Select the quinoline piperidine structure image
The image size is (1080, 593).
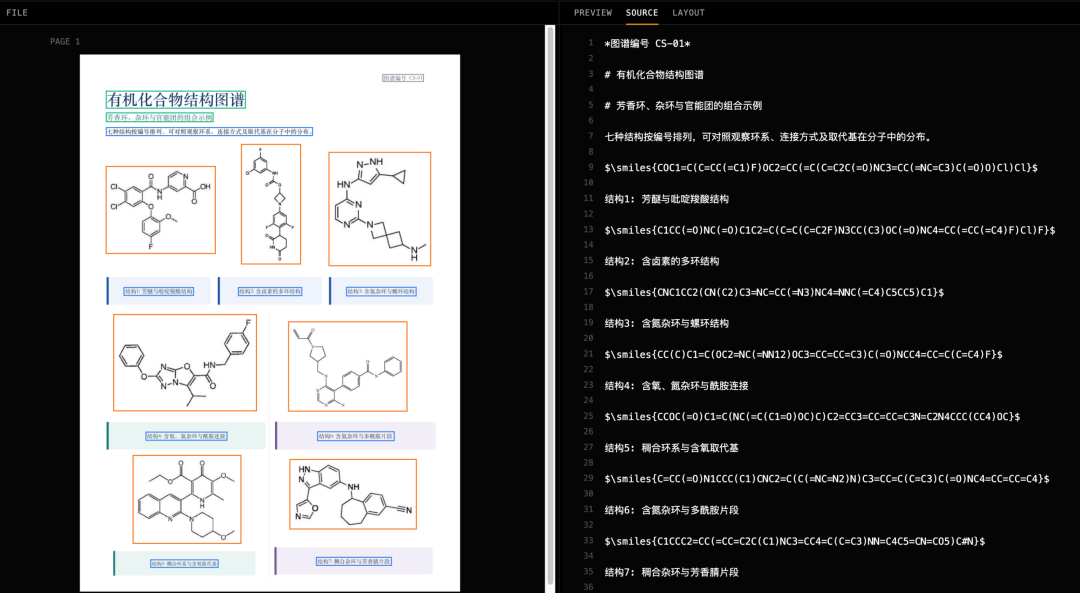click(187, 499)
